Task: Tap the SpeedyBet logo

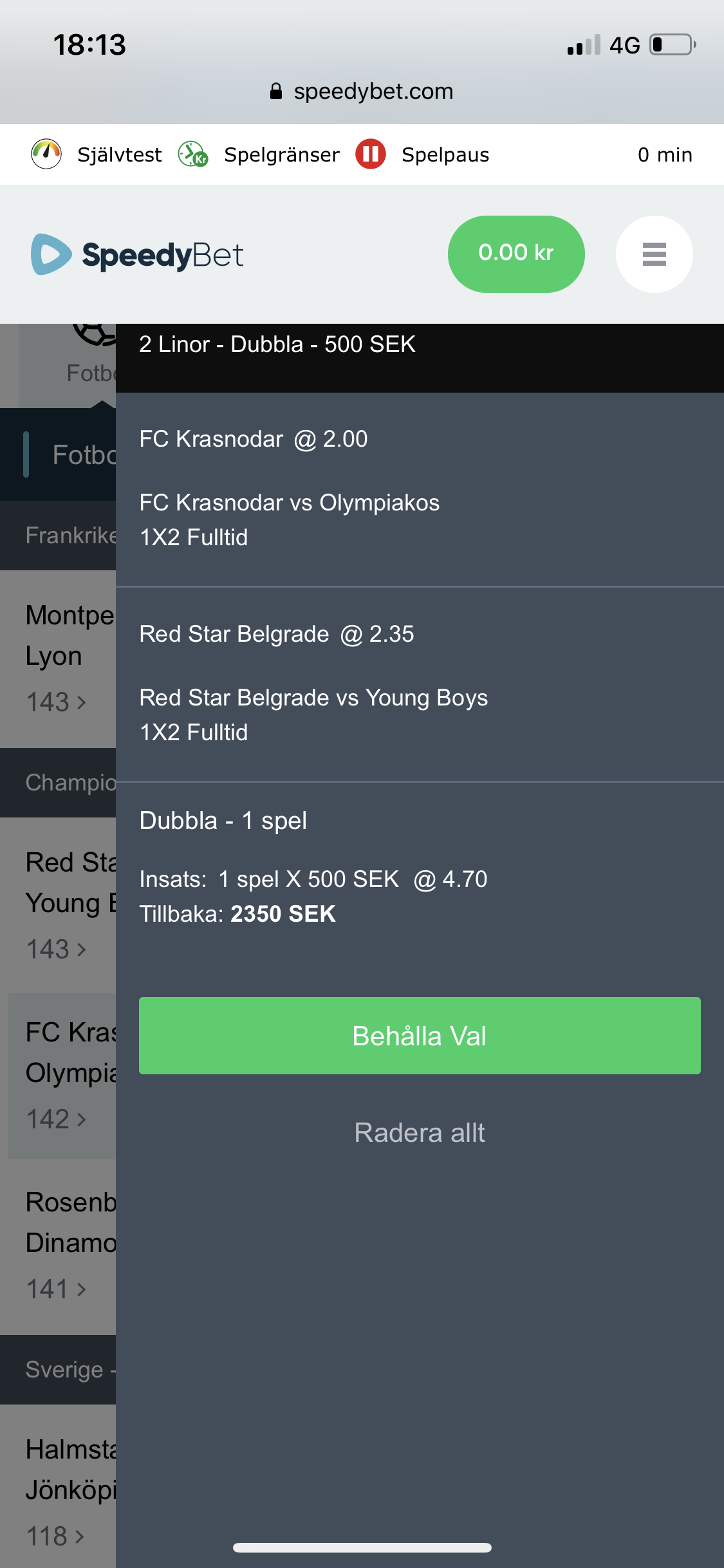Action: pyautogui.click(x=138, y=255)
